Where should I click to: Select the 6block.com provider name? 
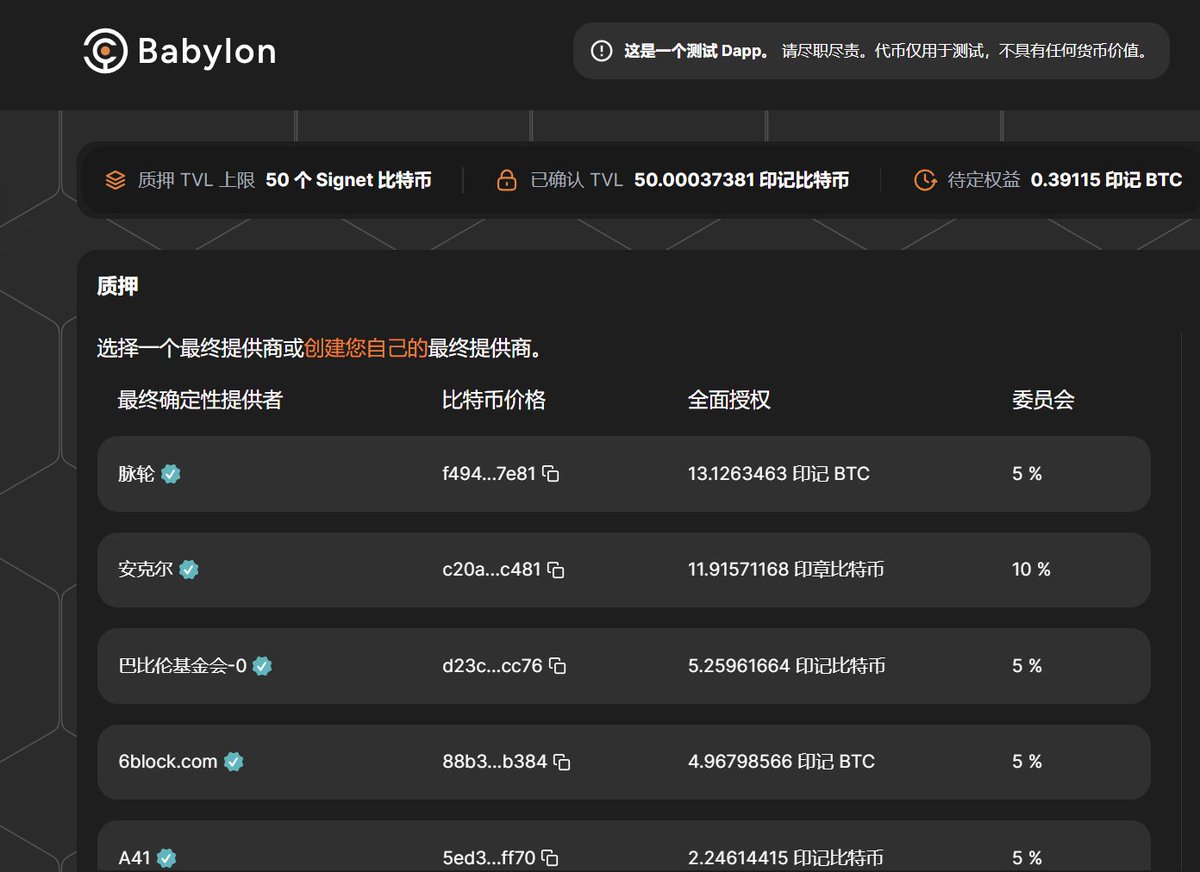pyautogui.click(x=168, y=762)
